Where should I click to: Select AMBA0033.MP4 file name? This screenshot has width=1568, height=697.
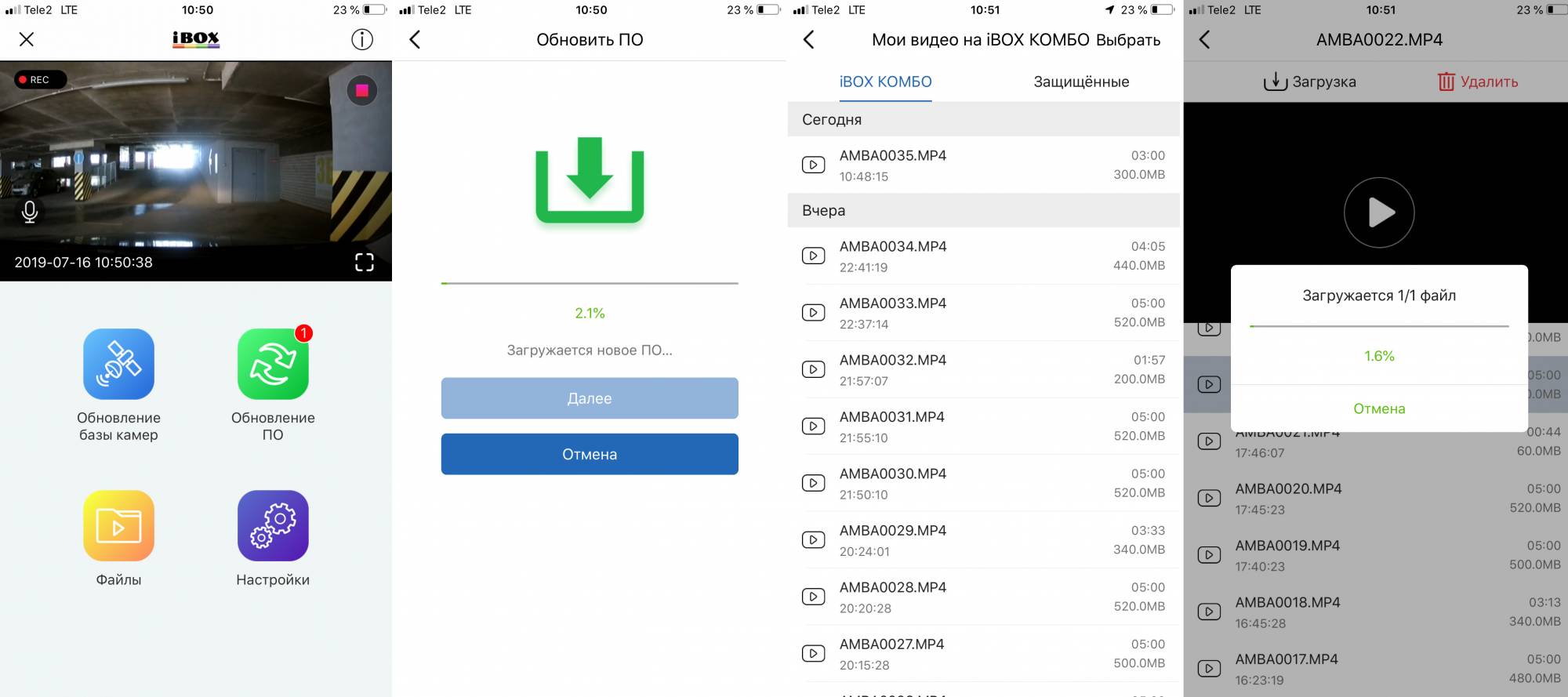pos(893,303)
